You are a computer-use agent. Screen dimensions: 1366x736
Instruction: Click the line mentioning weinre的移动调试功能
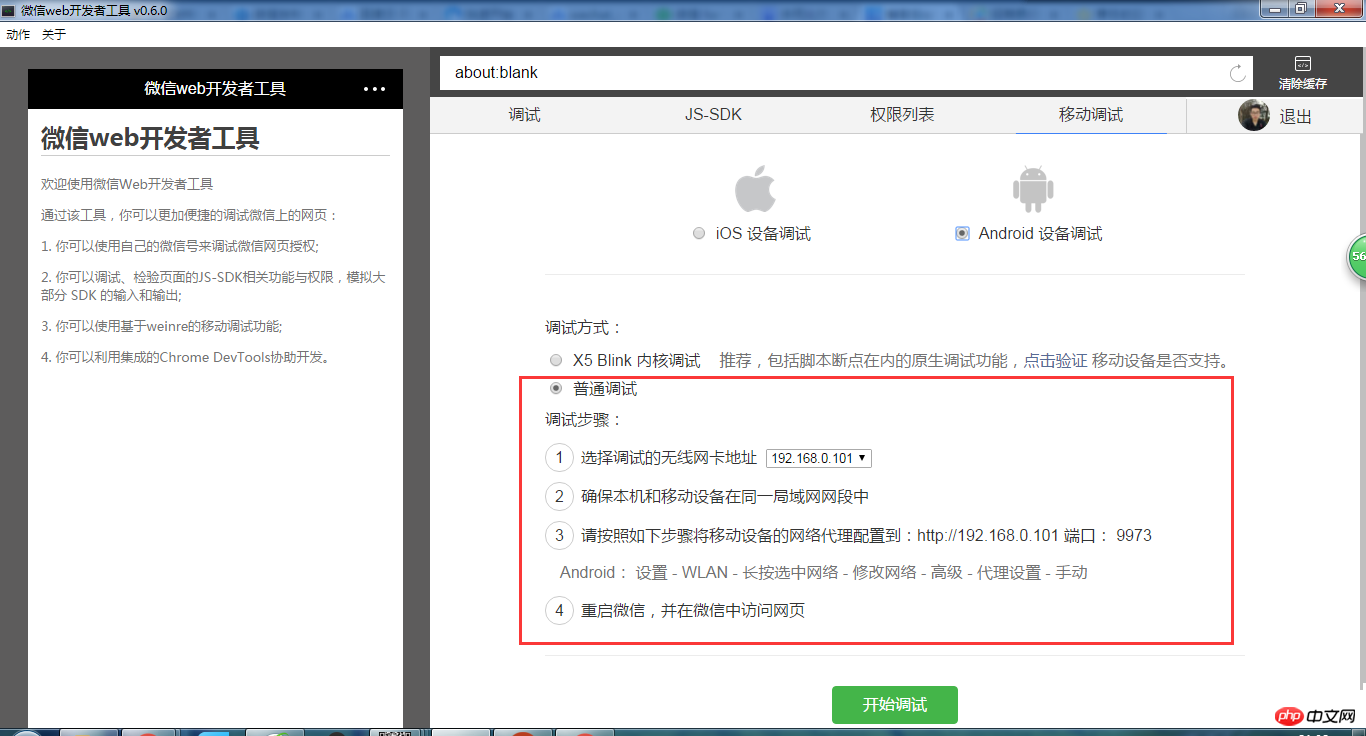point(162,326)
